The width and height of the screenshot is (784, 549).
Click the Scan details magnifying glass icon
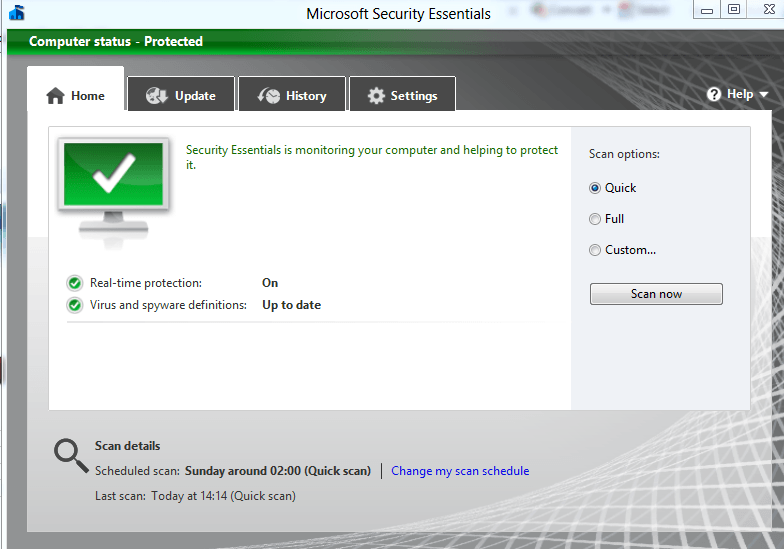tap(71, 455)
